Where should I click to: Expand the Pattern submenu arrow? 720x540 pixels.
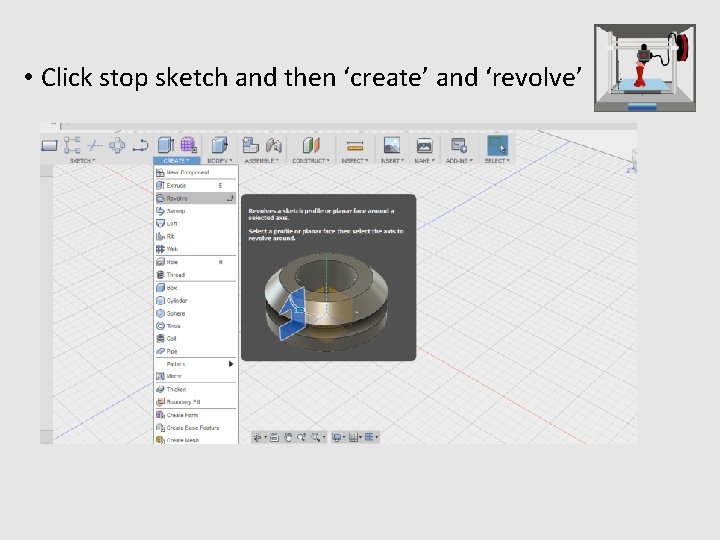(x=231, y=364)
